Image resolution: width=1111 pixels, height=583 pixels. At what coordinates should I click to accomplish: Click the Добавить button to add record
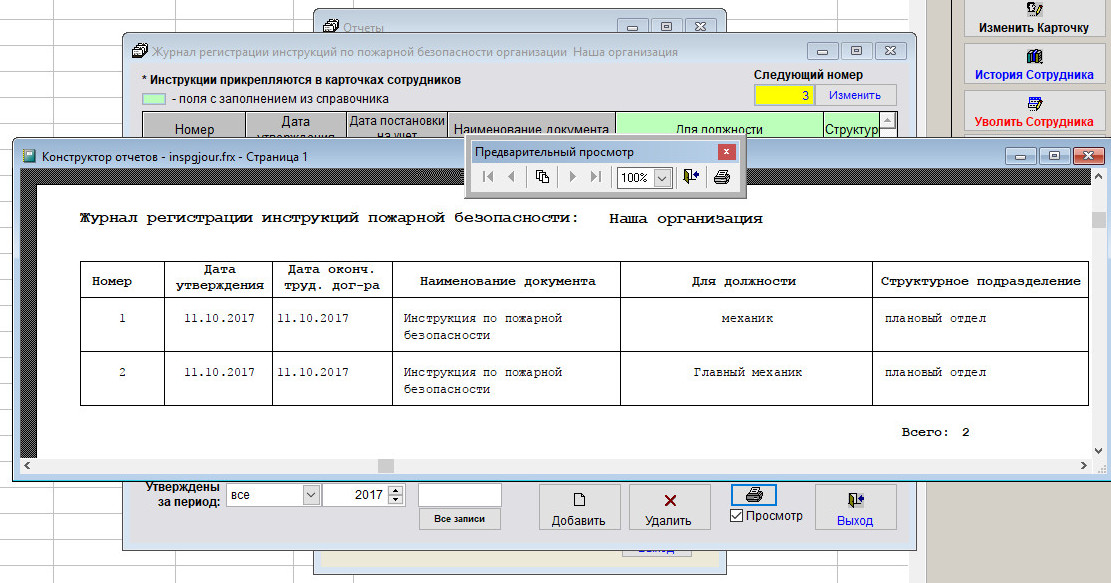tap(578, 508)
